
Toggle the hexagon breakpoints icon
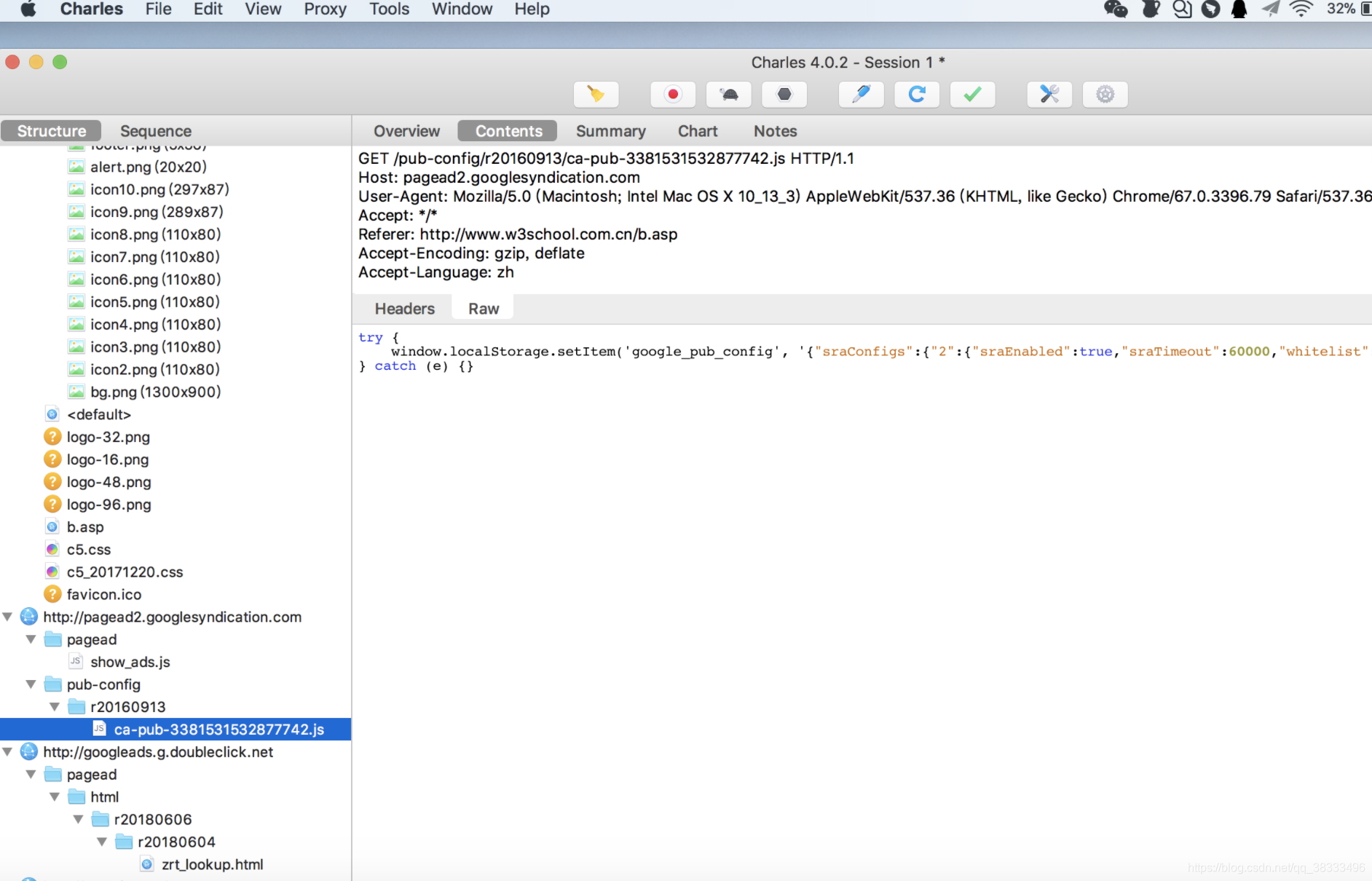click(784, 94)
